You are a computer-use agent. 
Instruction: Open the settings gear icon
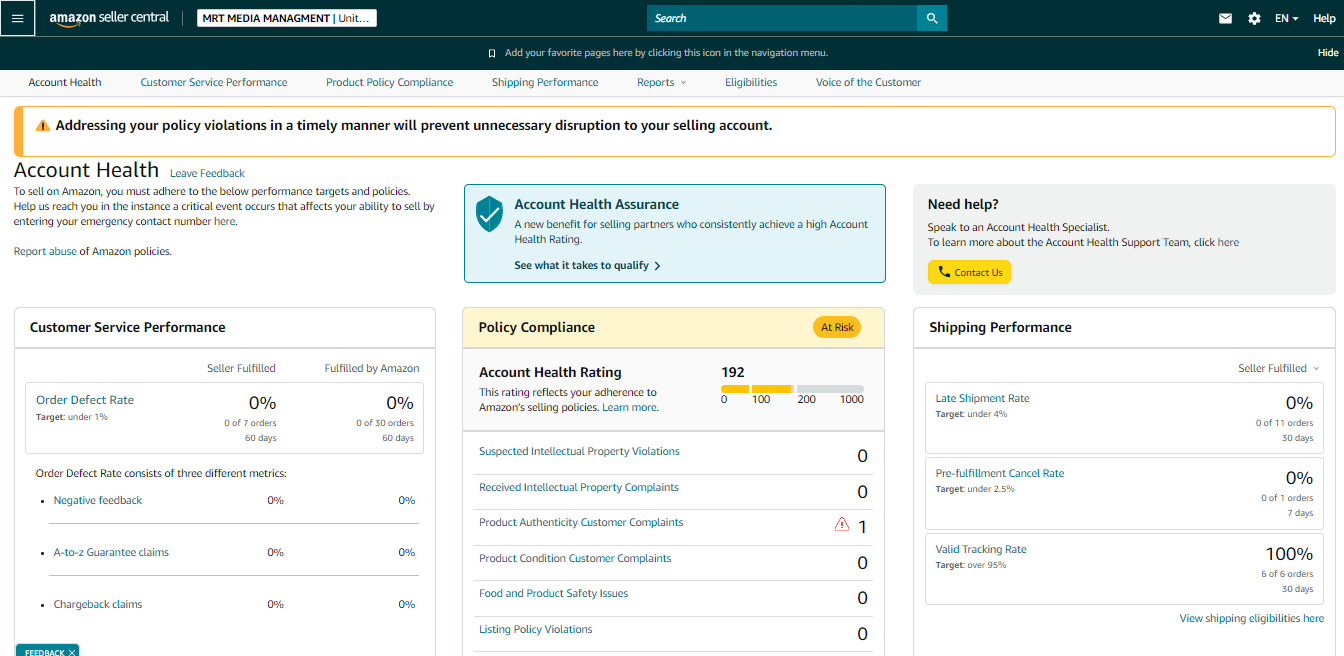pyautogui.click(x=1254, y=18)
